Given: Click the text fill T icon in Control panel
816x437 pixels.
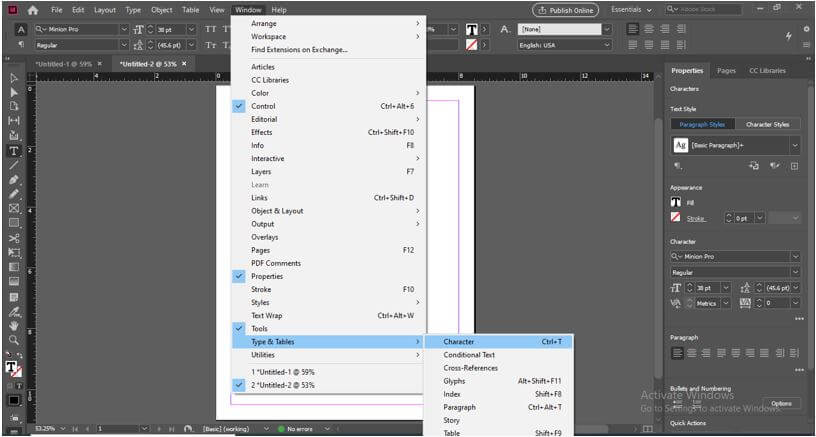Looking at the screenshot, I should click(x=471, y=30).
